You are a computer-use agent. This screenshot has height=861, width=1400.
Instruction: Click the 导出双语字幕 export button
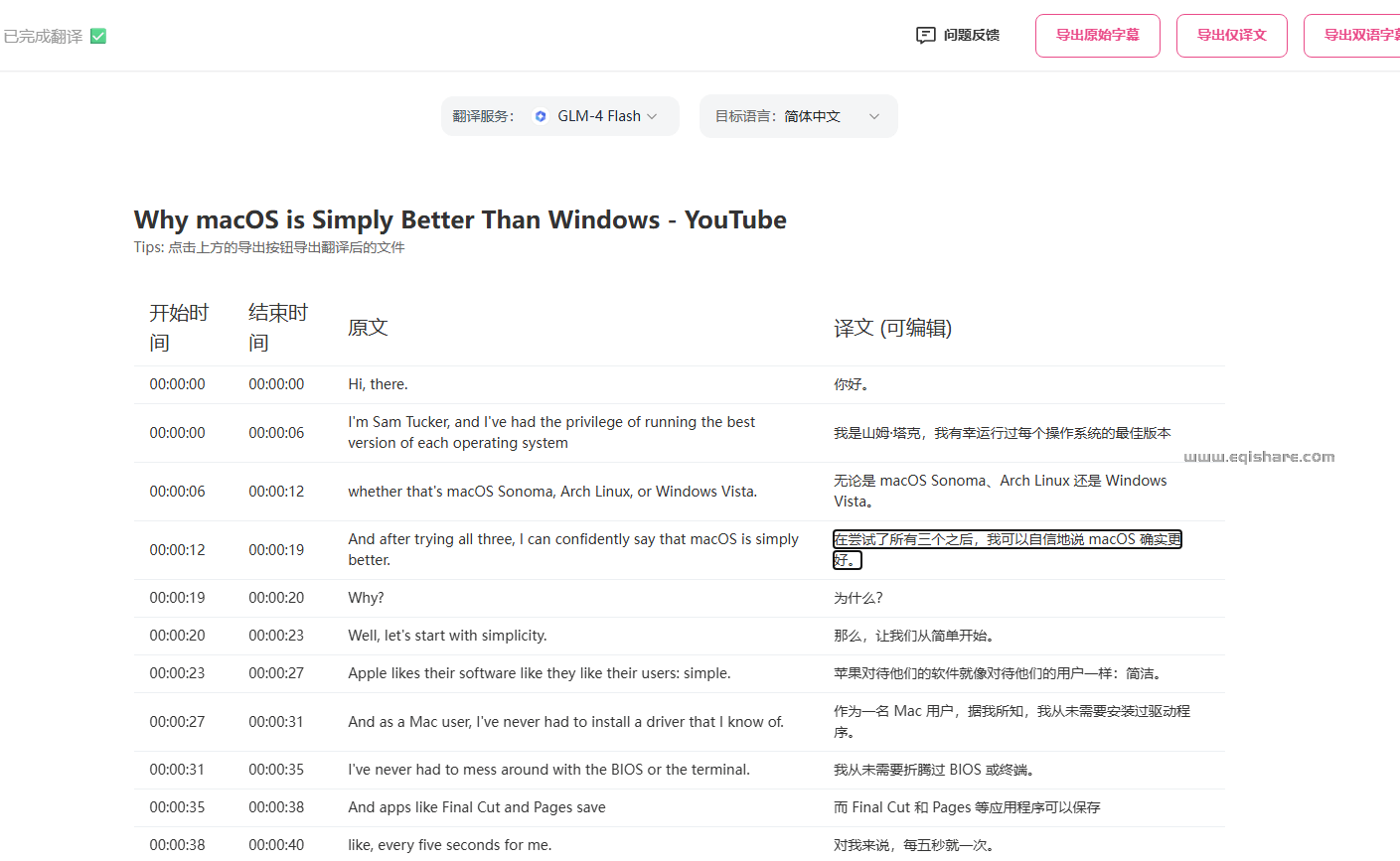tap(1365, 35)
